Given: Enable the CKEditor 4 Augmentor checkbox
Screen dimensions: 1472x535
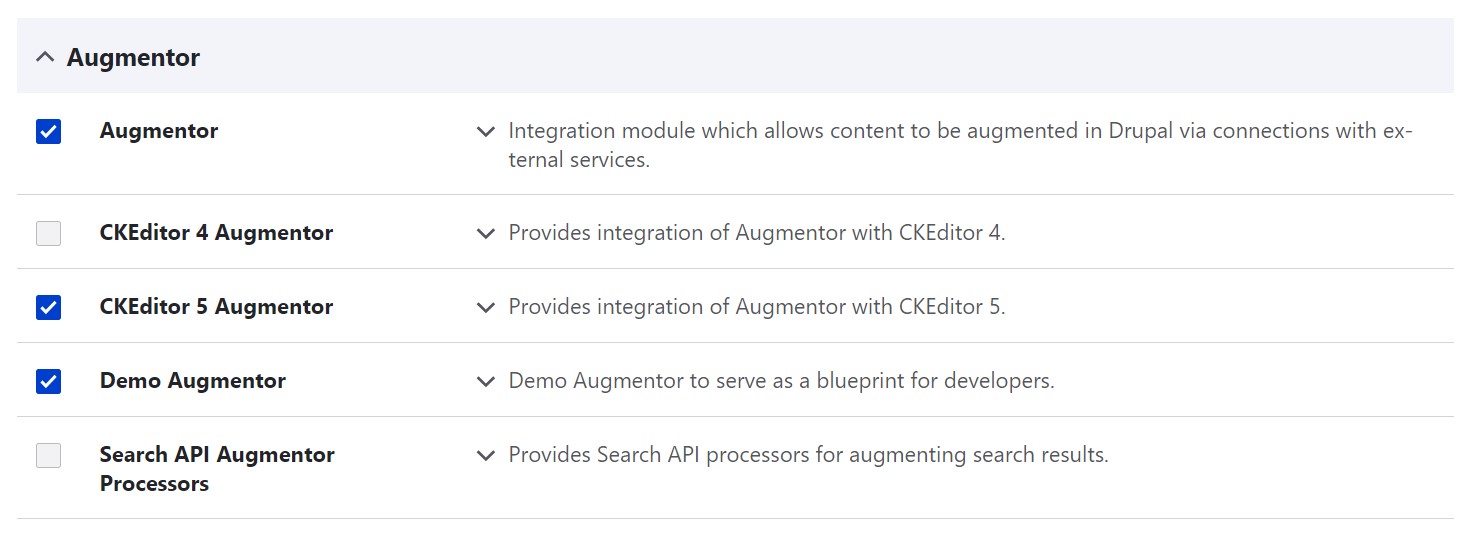Looking at the screenshot, I should tap(48, 233).
